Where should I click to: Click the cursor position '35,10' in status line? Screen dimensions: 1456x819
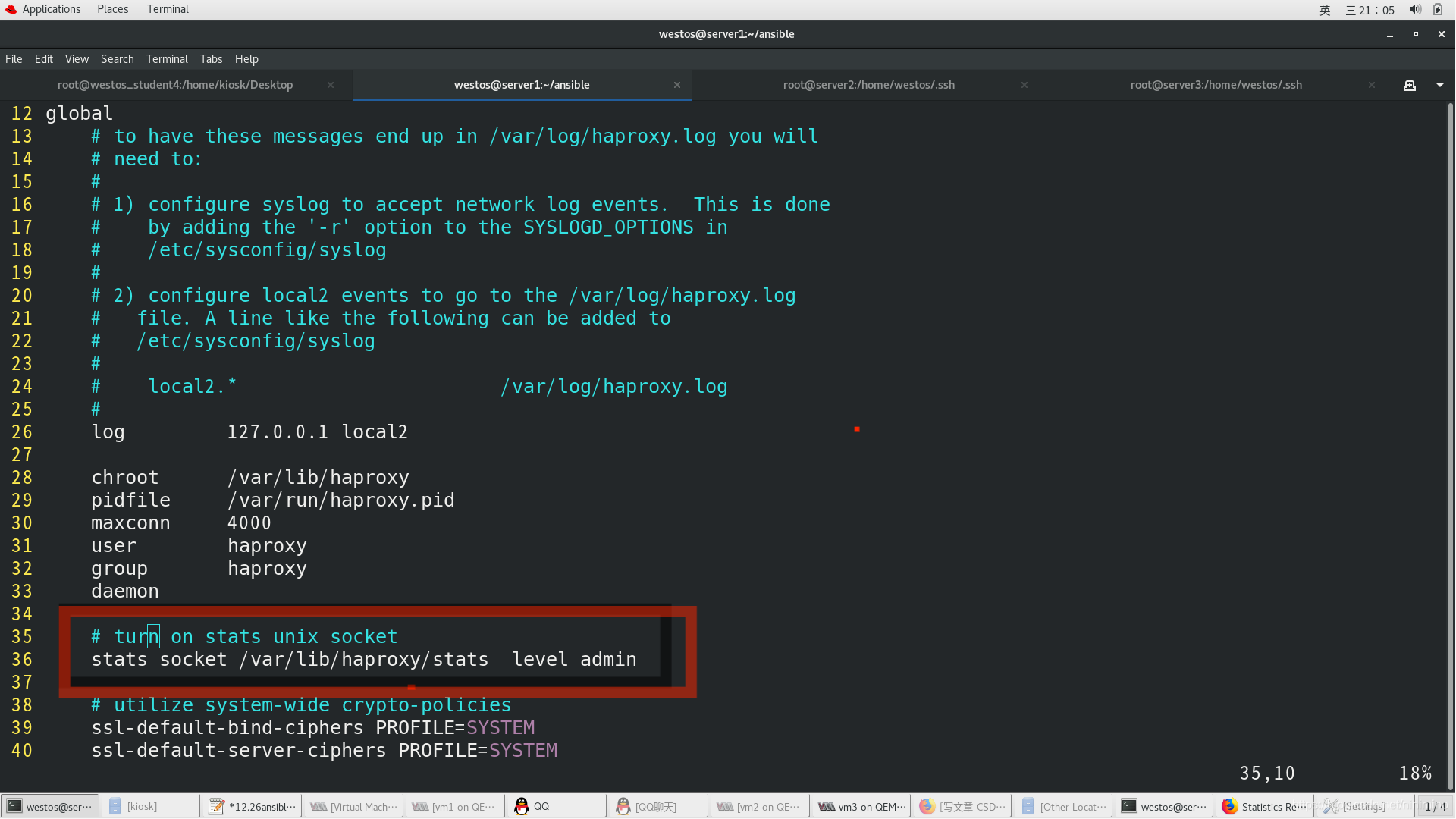pyautogui.click(x=1267, y=773)
